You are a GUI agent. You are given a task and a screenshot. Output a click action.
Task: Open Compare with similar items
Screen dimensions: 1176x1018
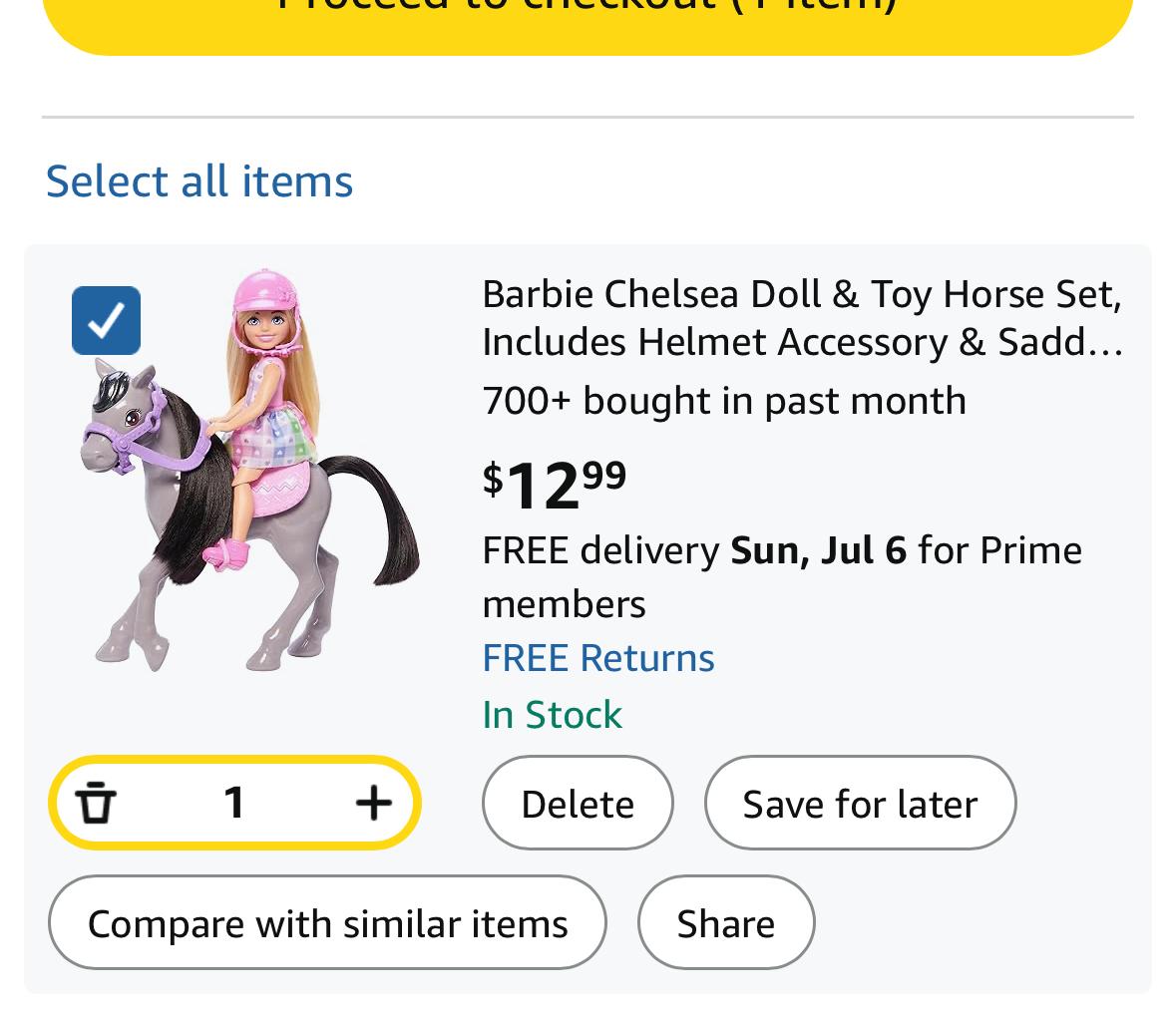coord(327,923)
